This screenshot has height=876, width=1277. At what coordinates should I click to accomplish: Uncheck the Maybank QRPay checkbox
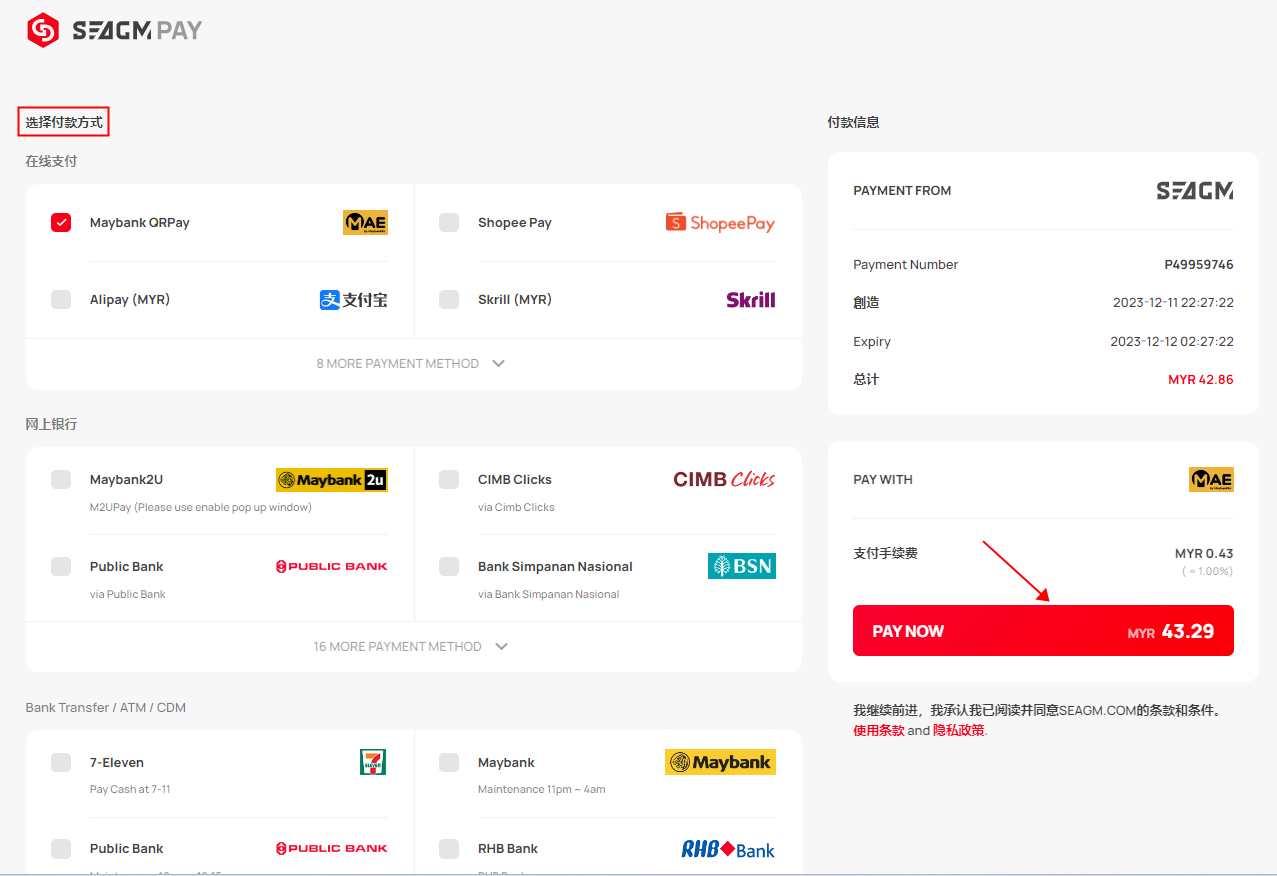(x=61, y=222)
